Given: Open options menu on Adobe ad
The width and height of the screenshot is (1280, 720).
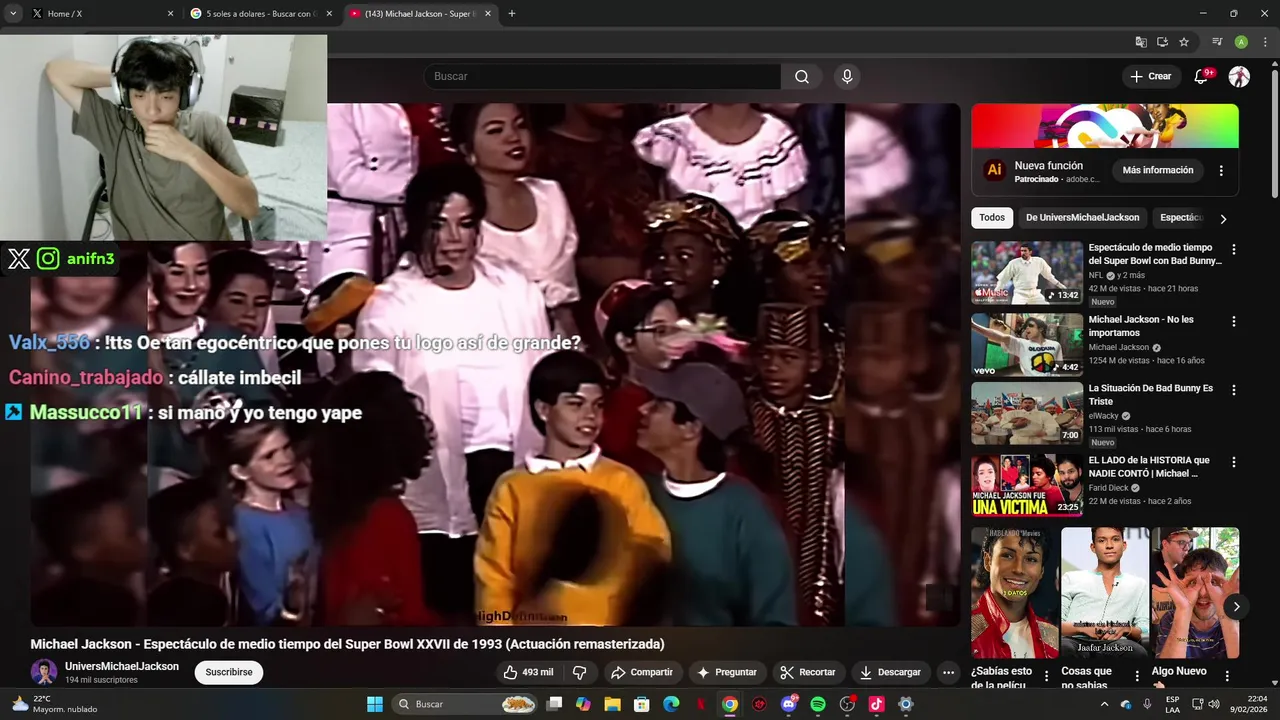Looking at the screenshot, I should point(1221,171).
